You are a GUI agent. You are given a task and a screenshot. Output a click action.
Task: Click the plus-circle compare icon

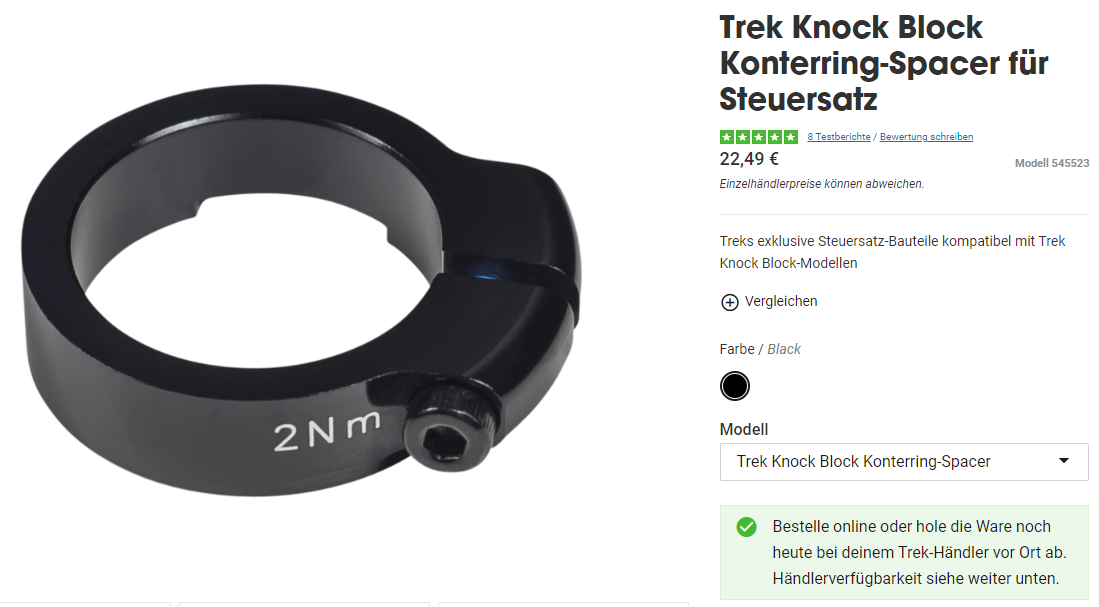click(x=730, y=302)
